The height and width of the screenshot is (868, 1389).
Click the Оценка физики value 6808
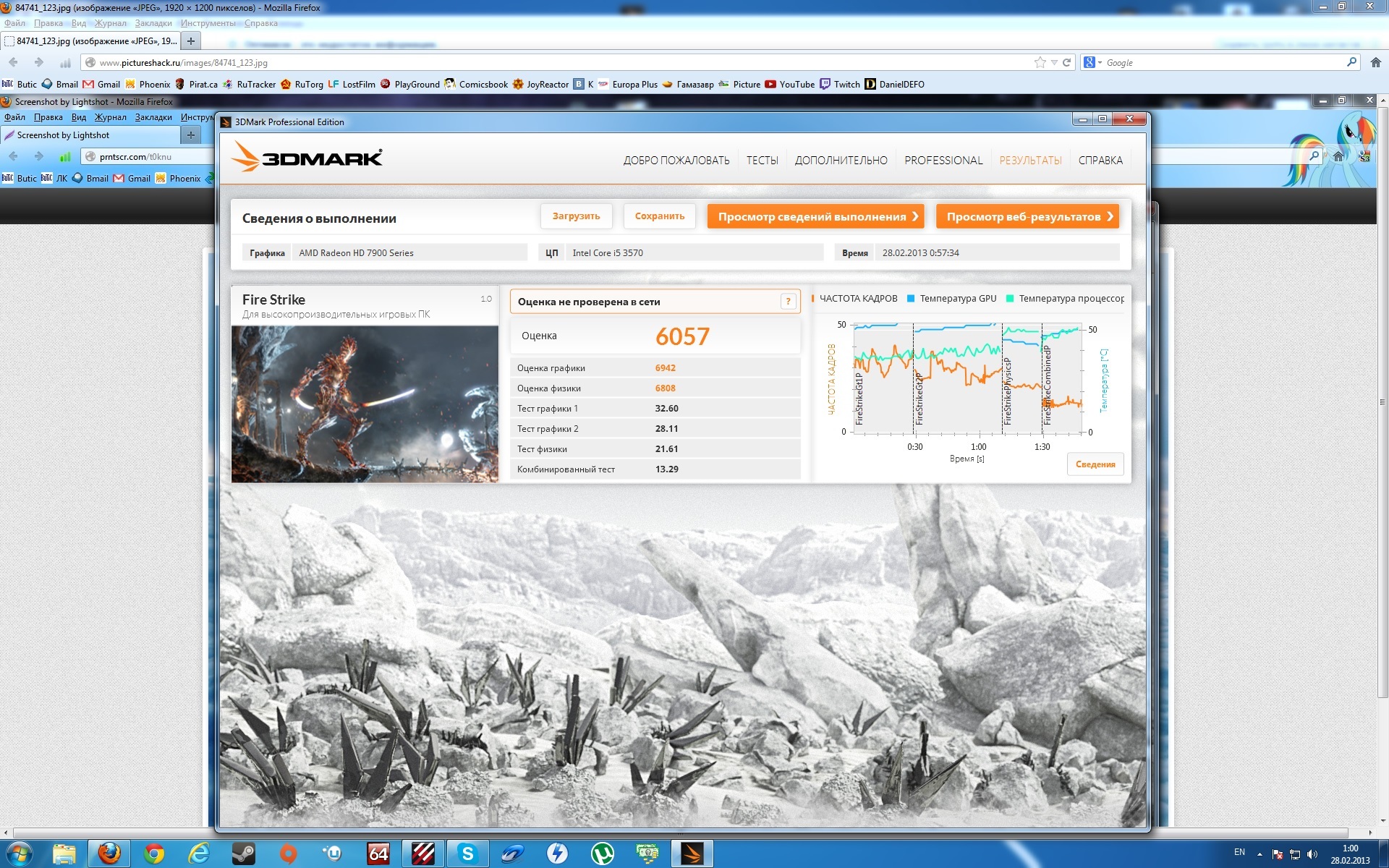(x=666, y=388)
